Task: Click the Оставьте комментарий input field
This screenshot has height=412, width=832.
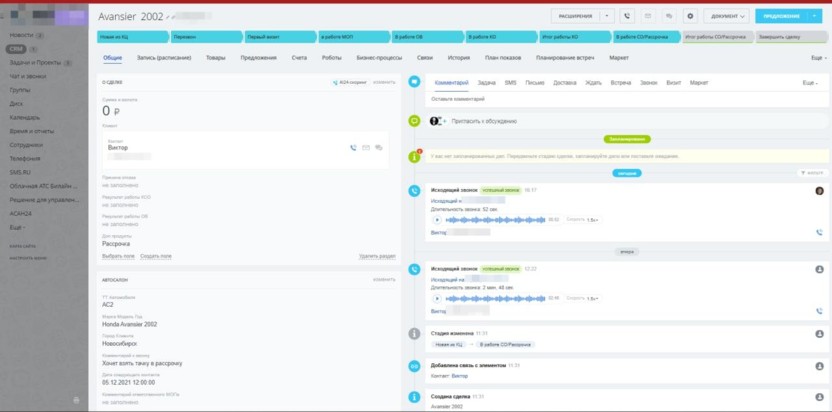Action: point(626,99)
